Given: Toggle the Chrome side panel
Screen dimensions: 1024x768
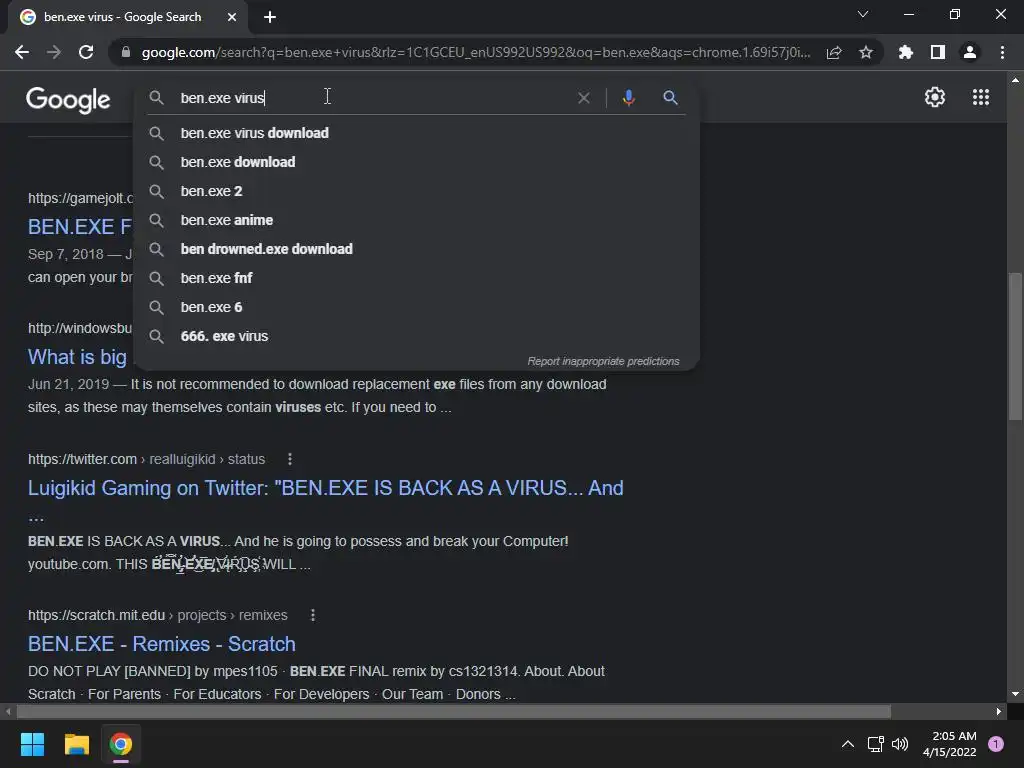Looking at the screenshot, I should 938,52.
